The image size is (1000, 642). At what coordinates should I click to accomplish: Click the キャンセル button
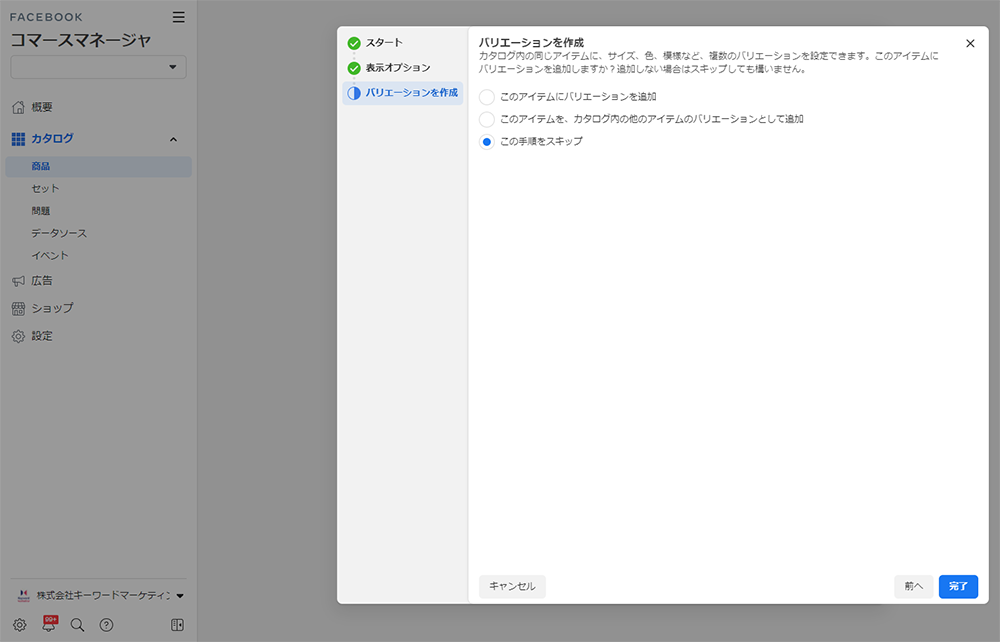pyautogui.click(x=512, y=586)
